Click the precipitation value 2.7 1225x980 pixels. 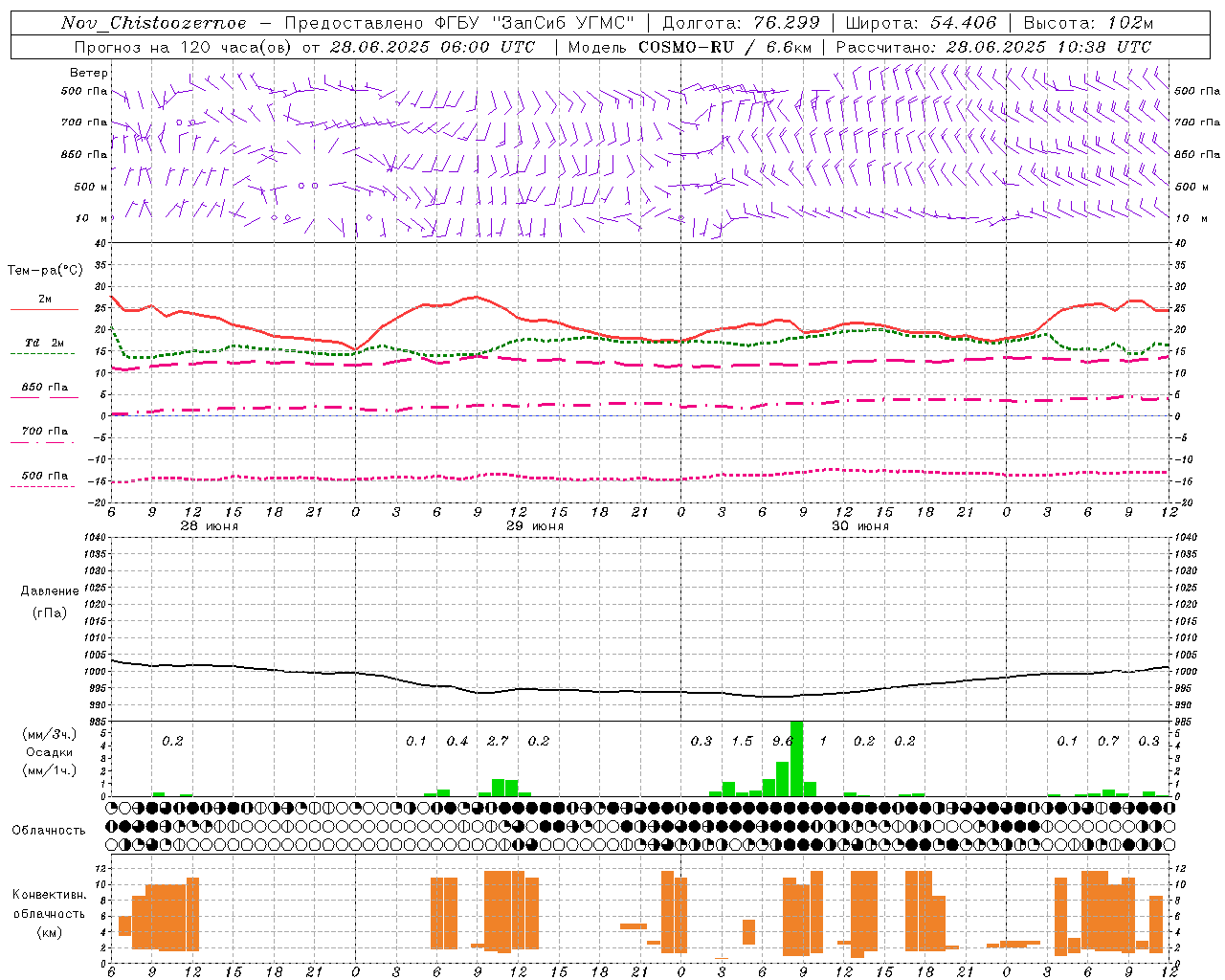click(x=498, y=741)
